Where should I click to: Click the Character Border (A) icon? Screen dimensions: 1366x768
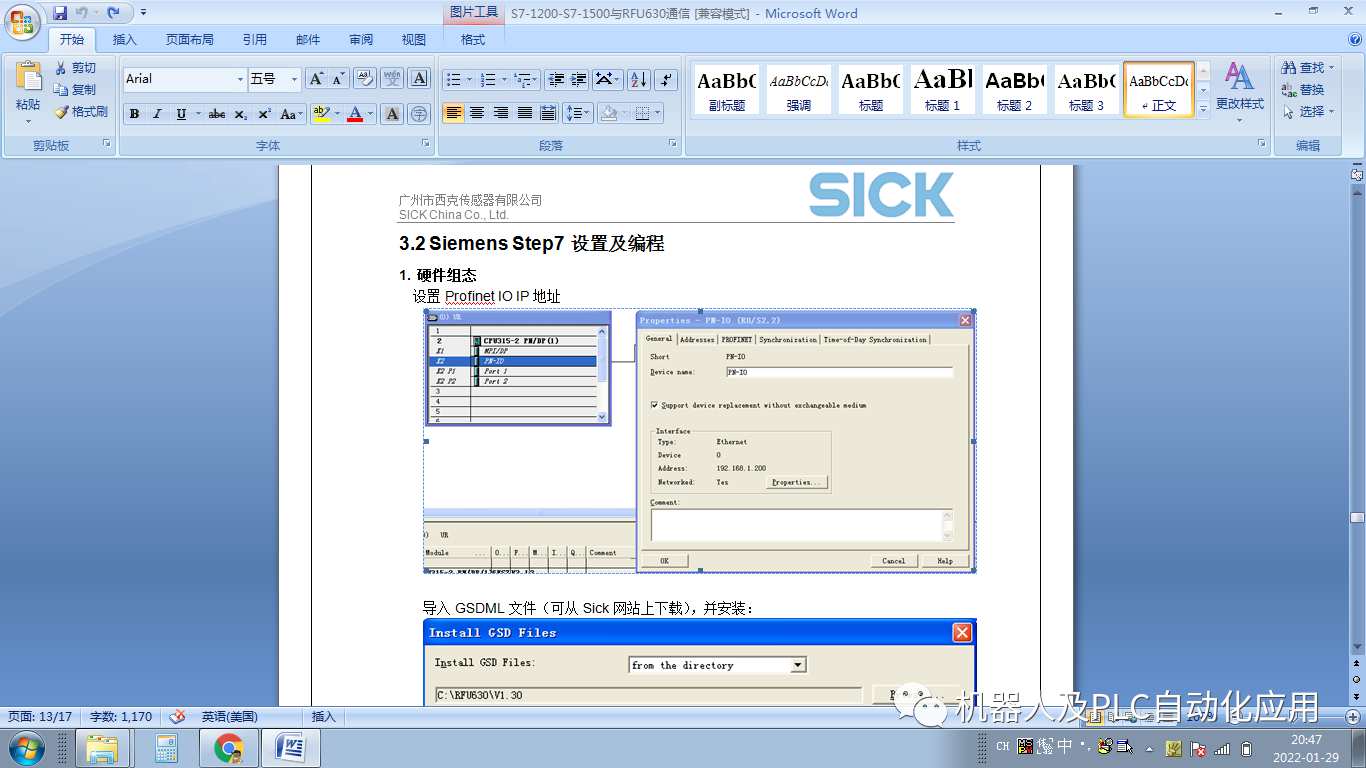[420, 79]
